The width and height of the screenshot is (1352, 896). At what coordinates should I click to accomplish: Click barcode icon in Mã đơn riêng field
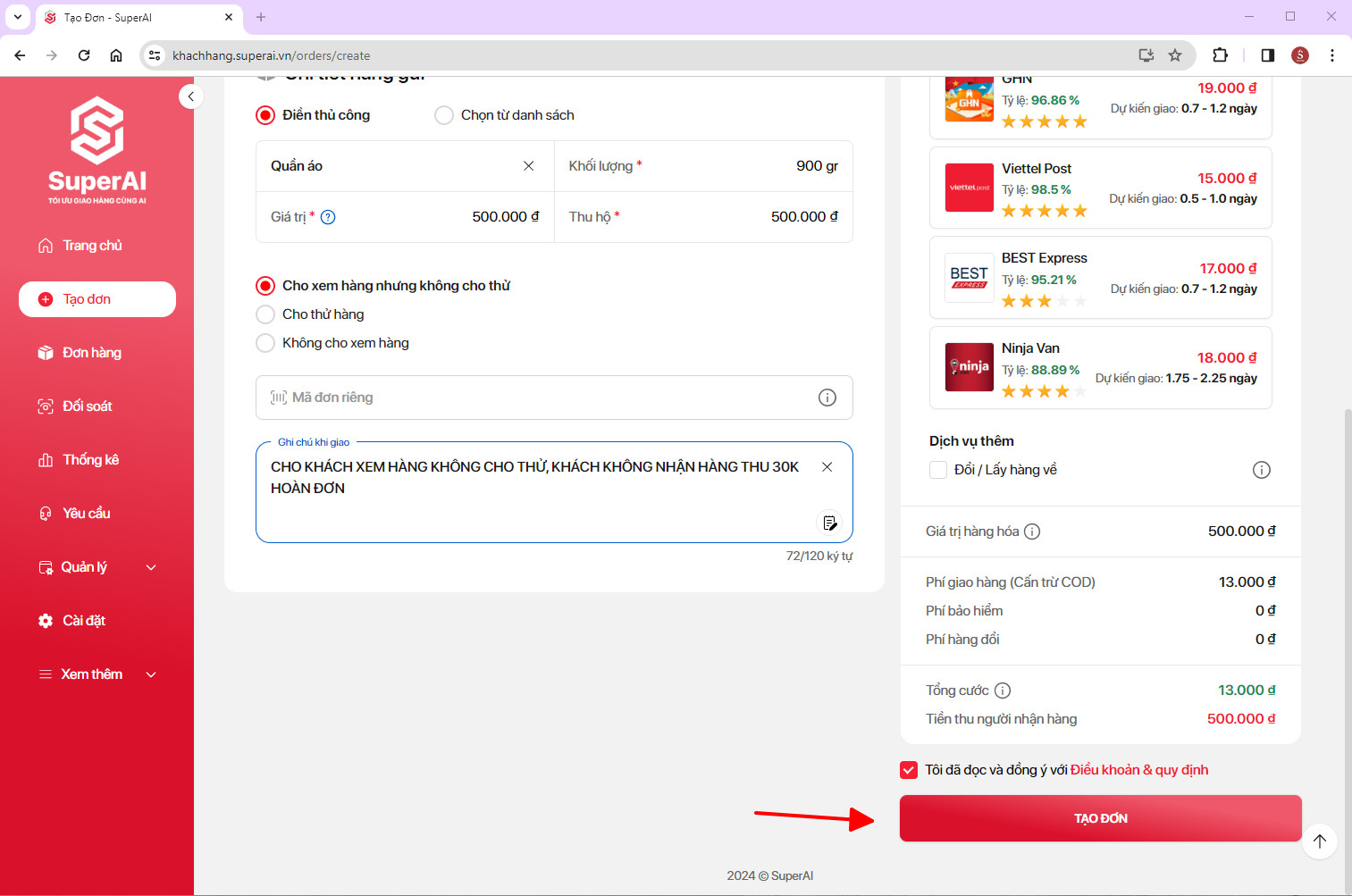click(279, 398)
